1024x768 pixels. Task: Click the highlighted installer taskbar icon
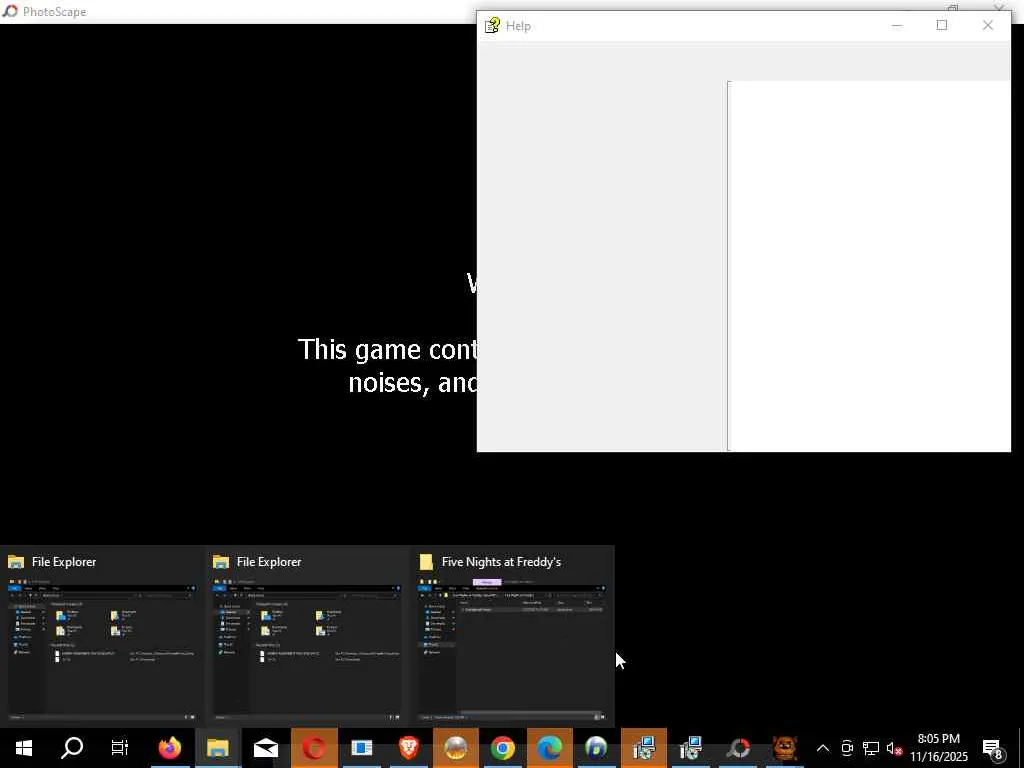[644, 748]
